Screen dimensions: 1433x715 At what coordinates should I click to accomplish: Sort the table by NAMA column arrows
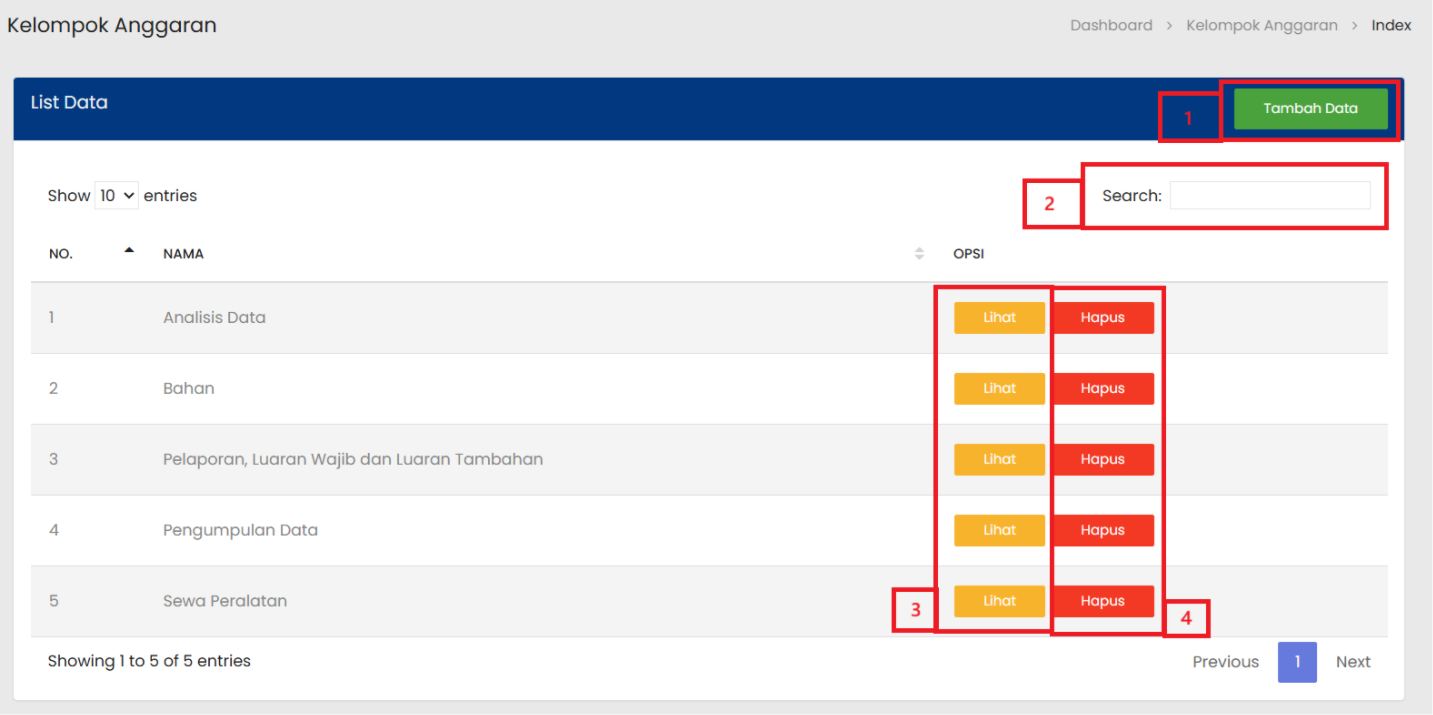click(x=919, y=254)
